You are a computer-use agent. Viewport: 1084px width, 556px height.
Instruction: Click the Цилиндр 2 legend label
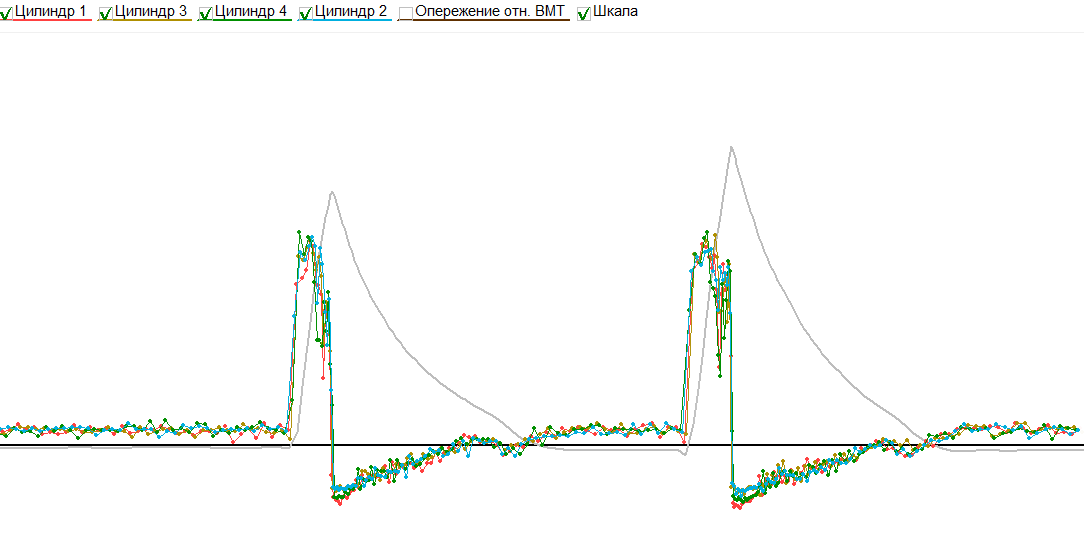[x=350, y=11]
